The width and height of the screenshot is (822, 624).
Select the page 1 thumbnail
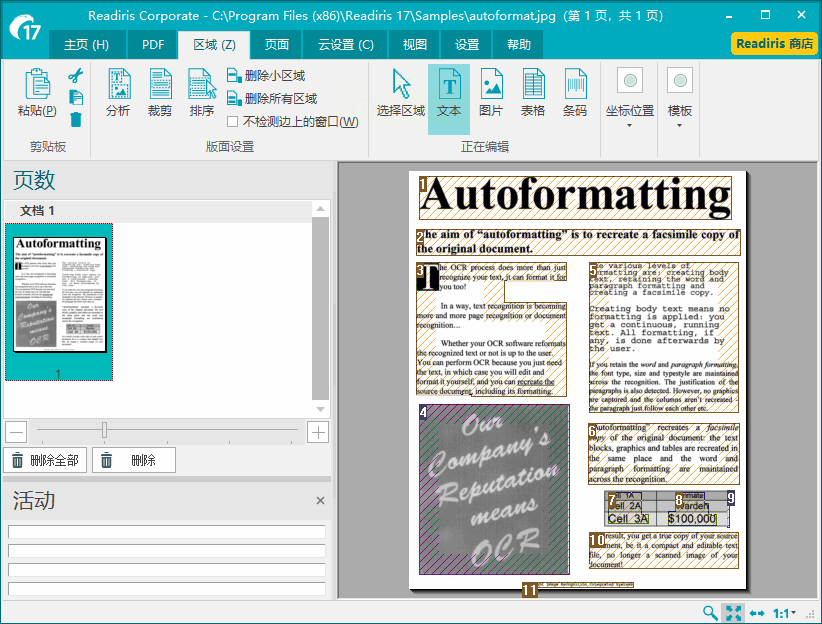click(59, 295)
